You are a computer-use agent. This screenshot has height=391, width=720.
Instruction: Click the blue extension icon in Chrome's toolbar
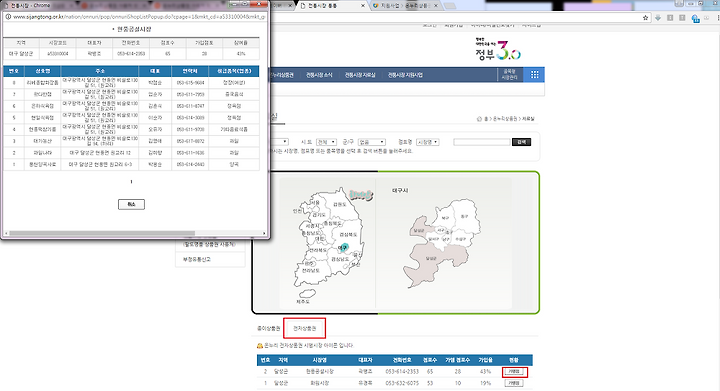696,18
